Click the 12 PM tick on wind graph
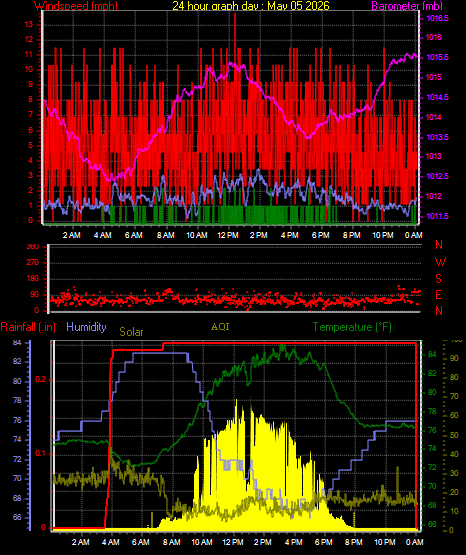Viewport: 466px width, 555px height. 228,235
